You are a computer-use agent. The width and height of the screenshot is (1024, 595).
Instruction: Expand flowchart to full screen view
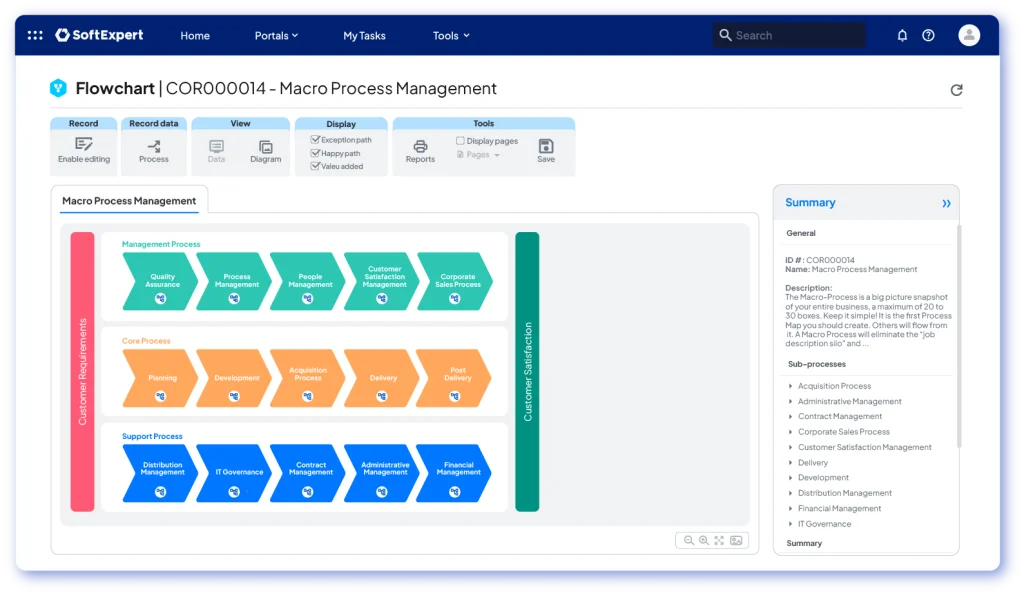point(719,540)
